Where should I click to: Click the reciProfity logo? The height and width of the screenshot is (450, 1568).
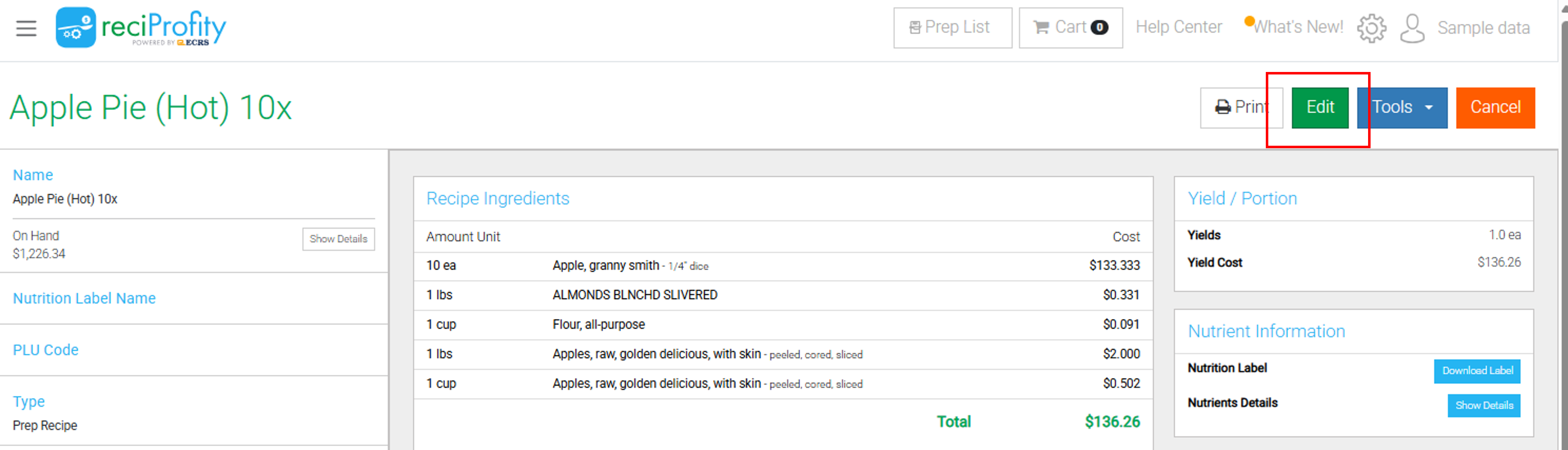(x=141, y=27)
